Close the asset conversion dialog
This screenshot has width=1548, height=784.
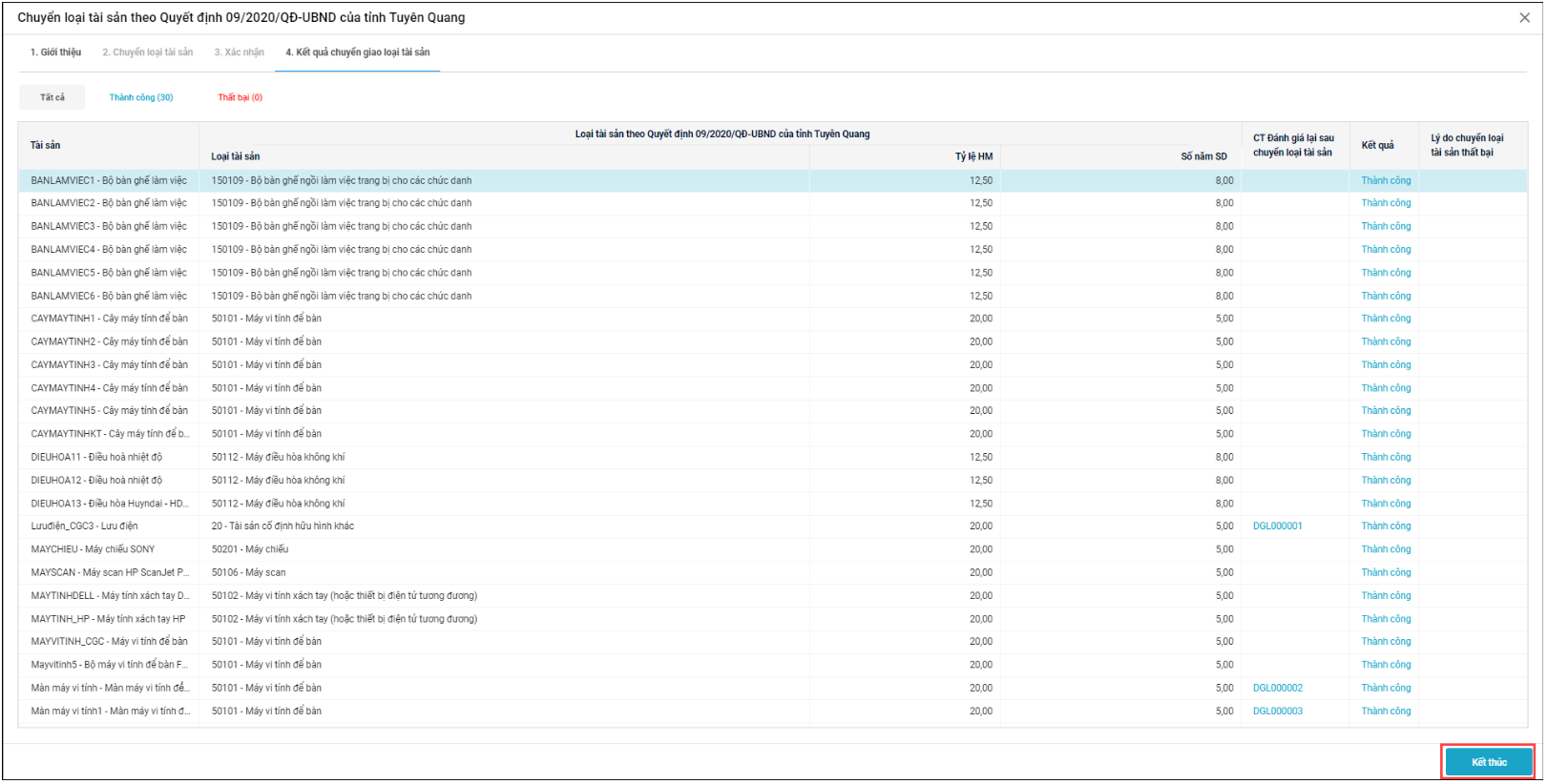point(1524,18)
